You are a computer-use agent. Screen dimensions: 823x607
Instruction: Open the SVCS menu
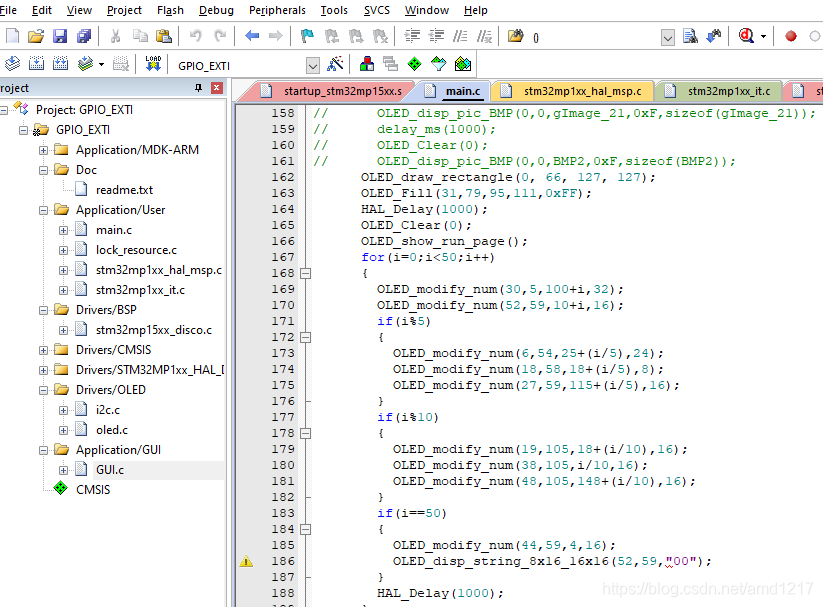(376, 10)
